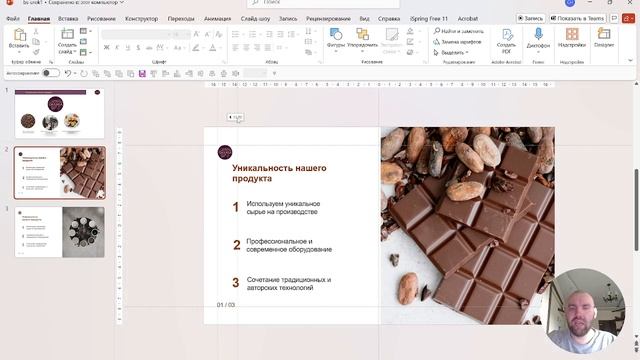This screenshot has width=640, height=360.
Task: Open the red share button dropdown
Action: tap(628, 18)
